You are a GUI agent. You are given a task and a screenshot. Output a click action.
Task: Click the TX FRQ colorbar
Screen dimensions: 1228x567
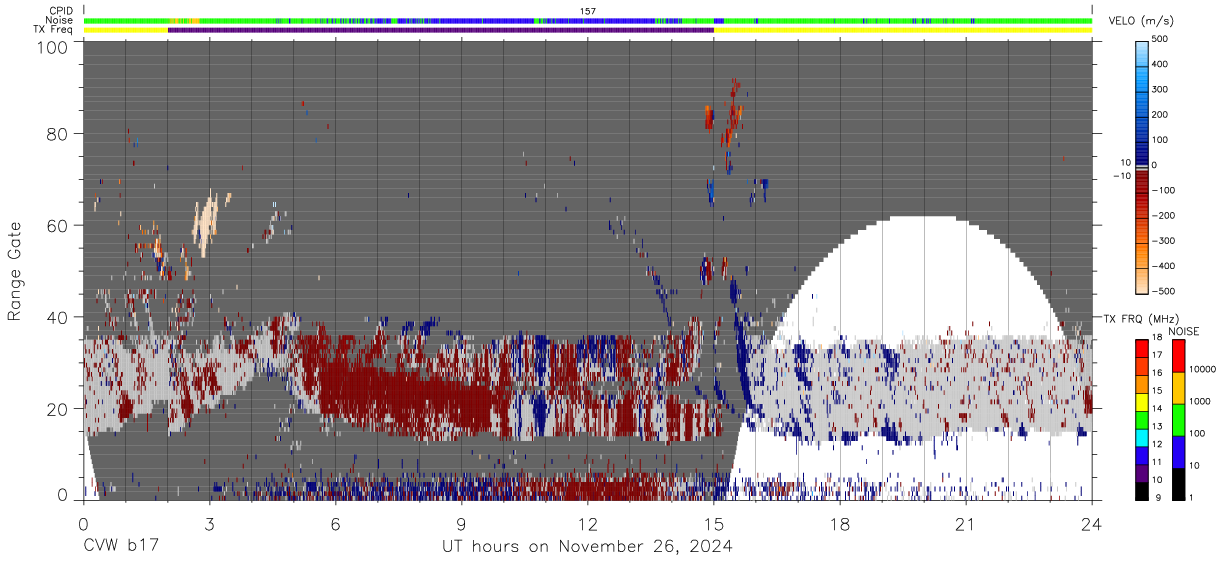tap(1142, 419)
